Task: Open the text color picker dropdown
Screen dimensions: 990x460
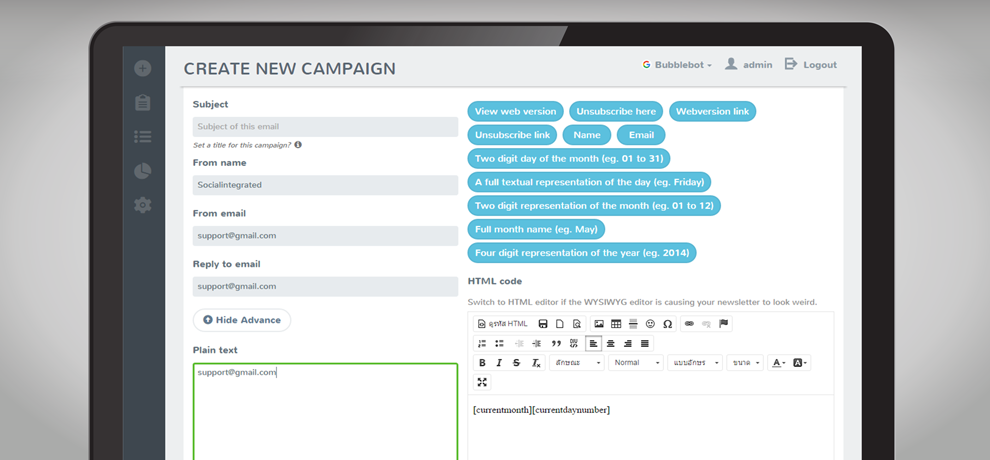Action: pyautogui.click(x=779, y=363)
